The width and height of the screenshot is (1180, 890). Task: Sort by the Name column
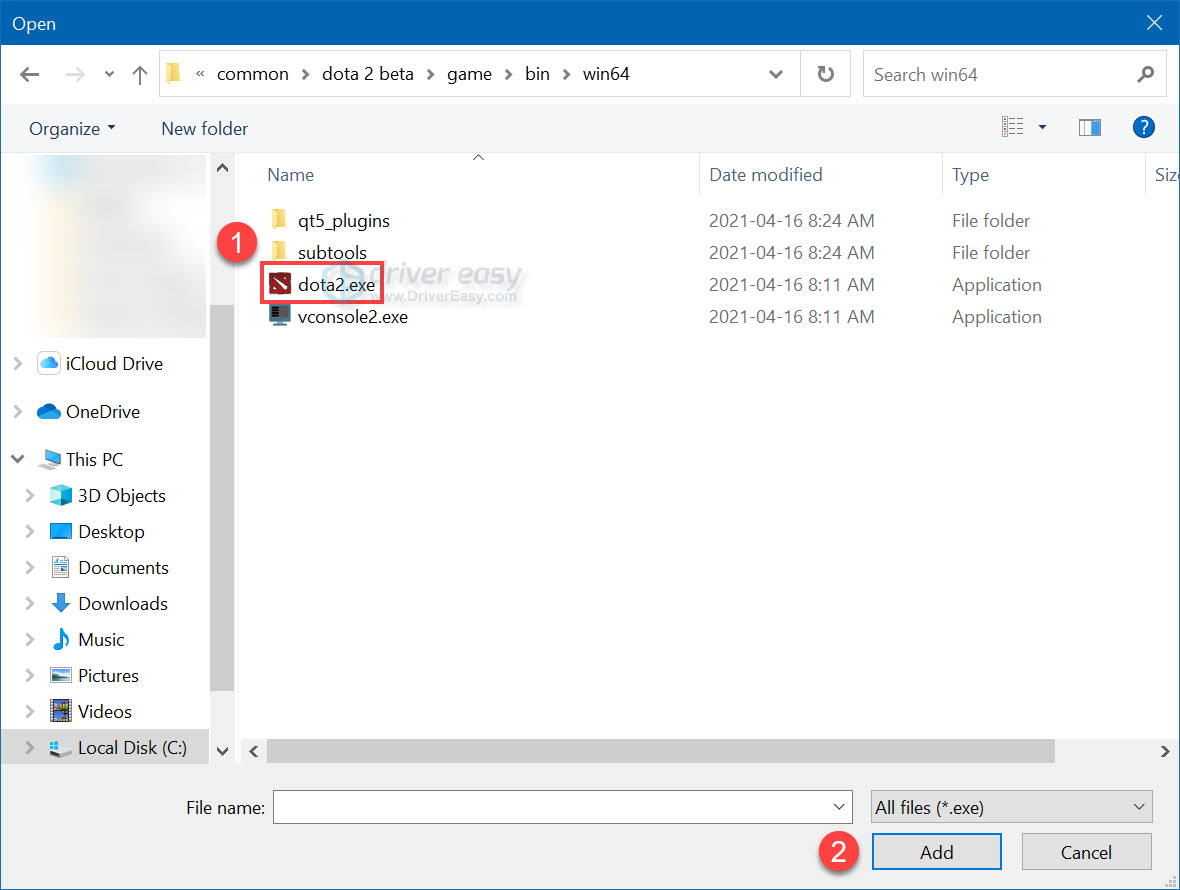point(290,175)
